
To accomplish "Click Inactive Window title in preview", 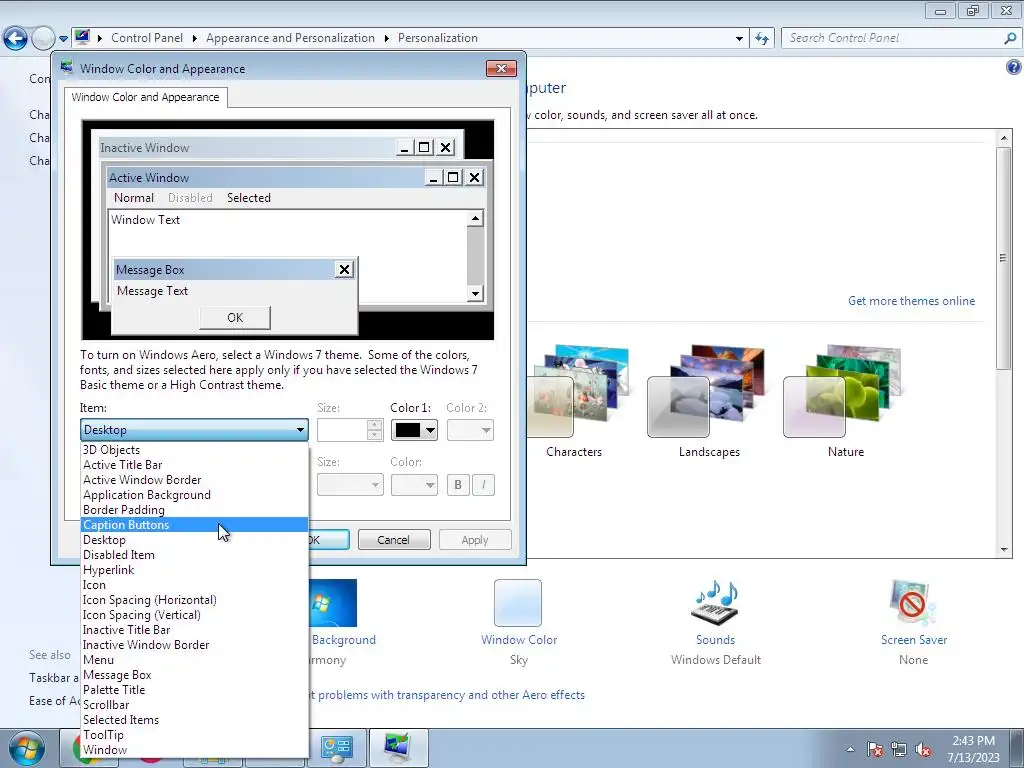I will click(x=144, y=148).
